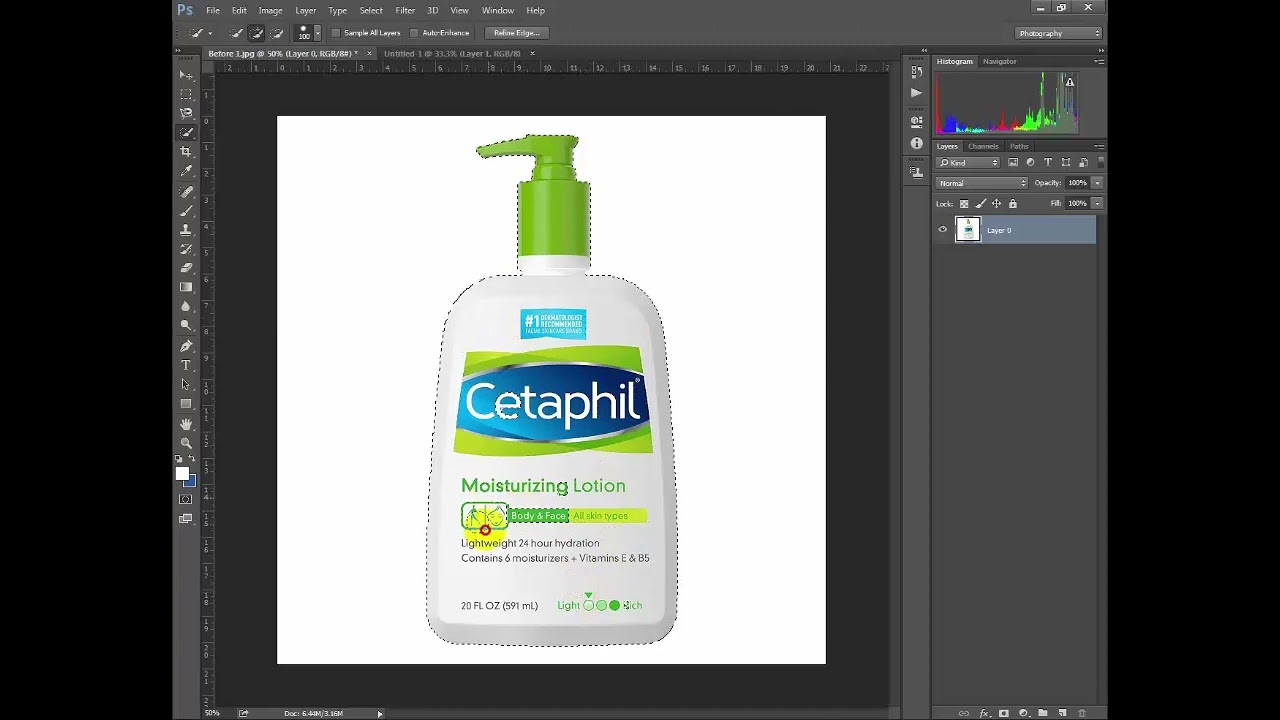
Task: Select the Lasso tool
Action: pos(186,113)
